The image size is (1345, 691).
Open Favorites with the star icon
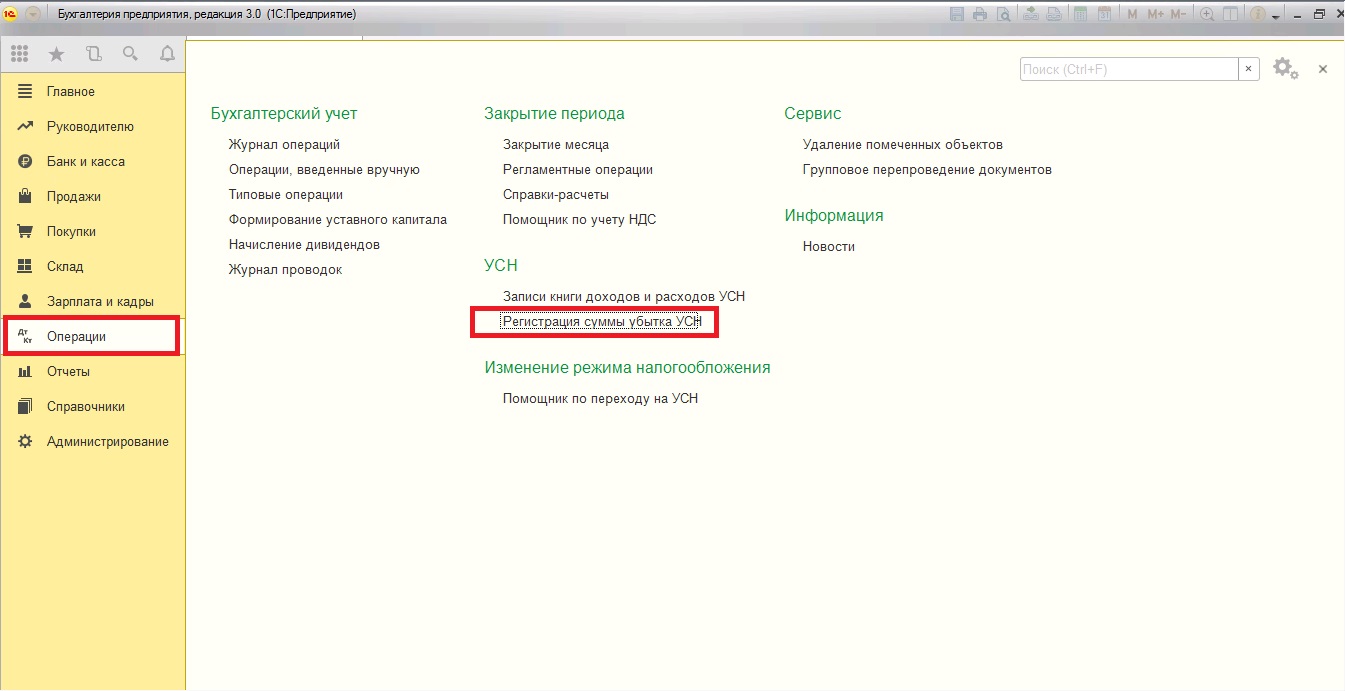point(56,54)
